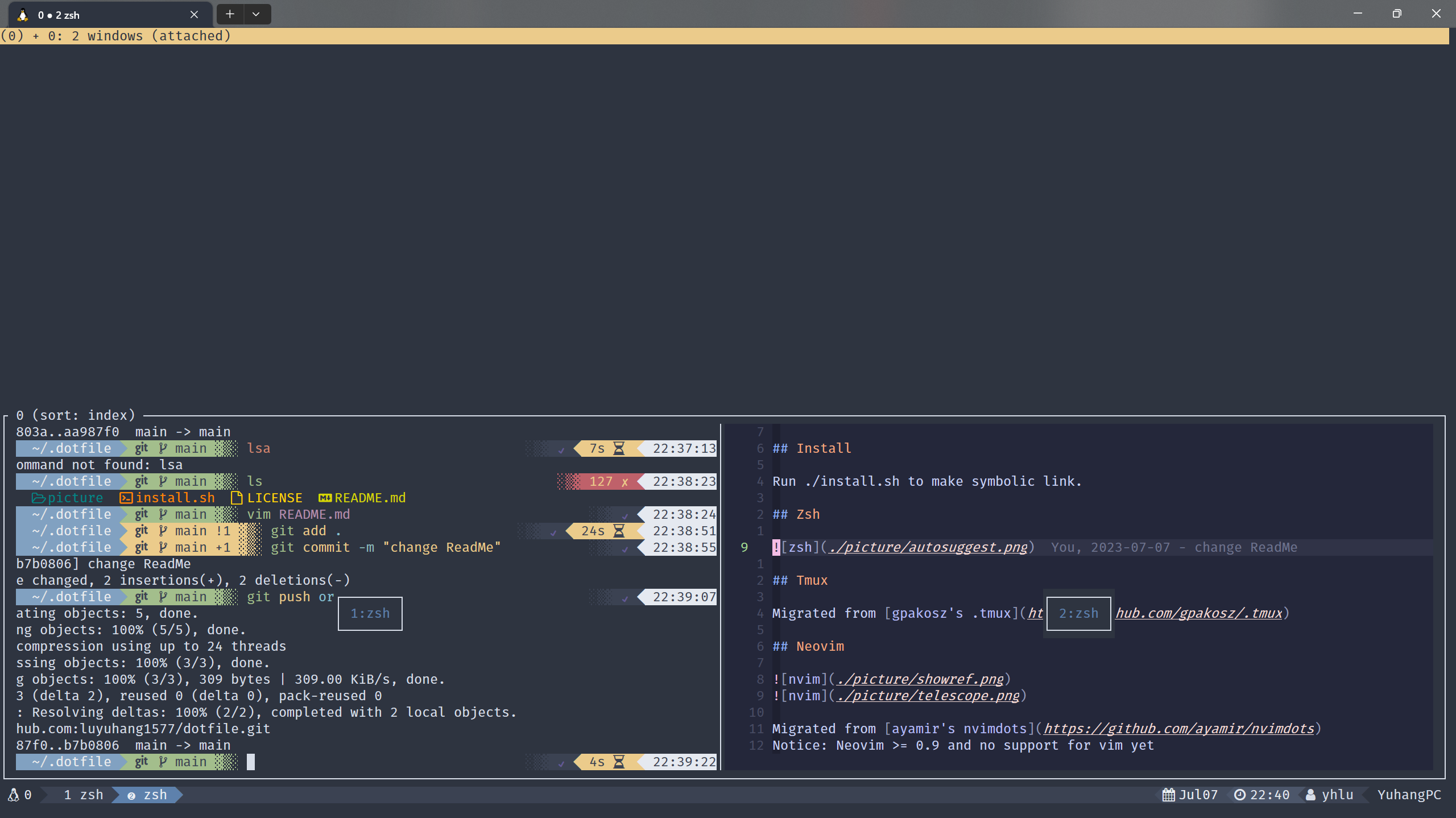1456x818 pixels.
Task: Click the calendar icon next to Jul07
Action: tap(1168, 795)
